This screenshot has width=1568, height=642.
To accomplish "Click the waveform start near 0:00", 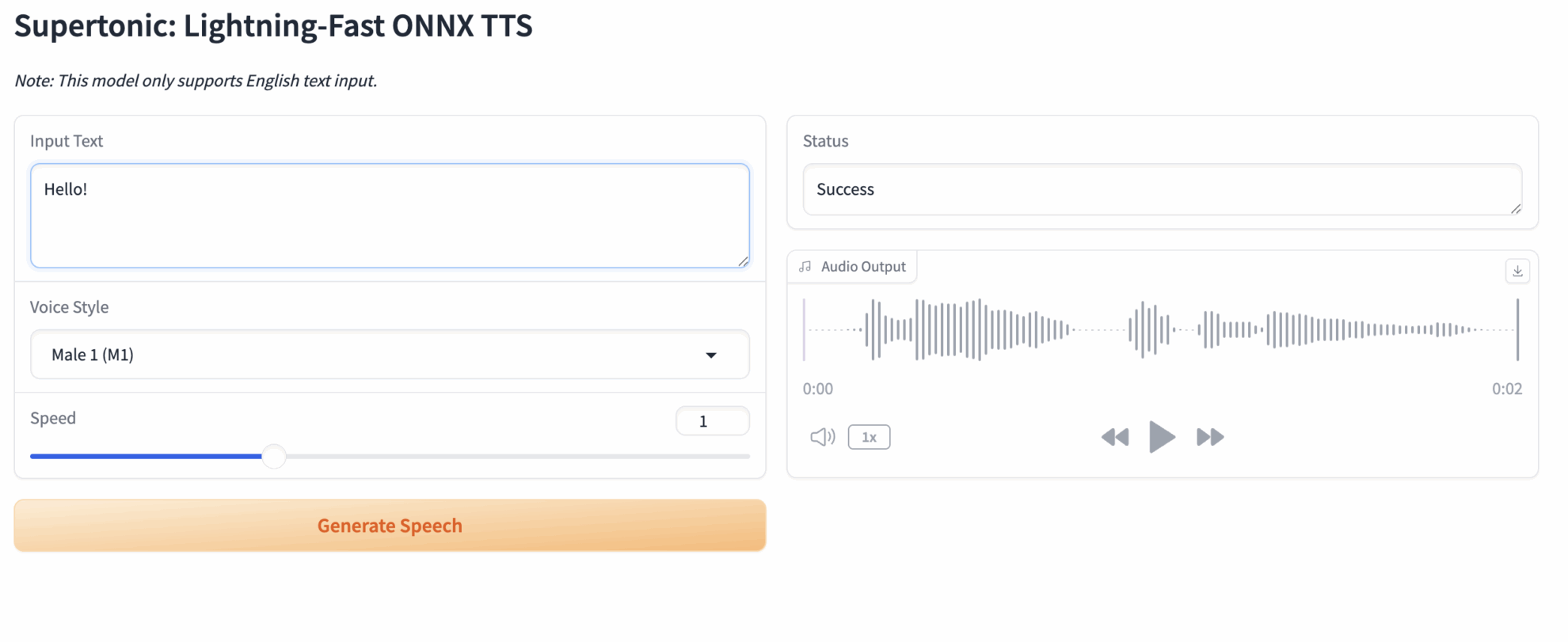I will pyautogui.click(x=808, y=329).
